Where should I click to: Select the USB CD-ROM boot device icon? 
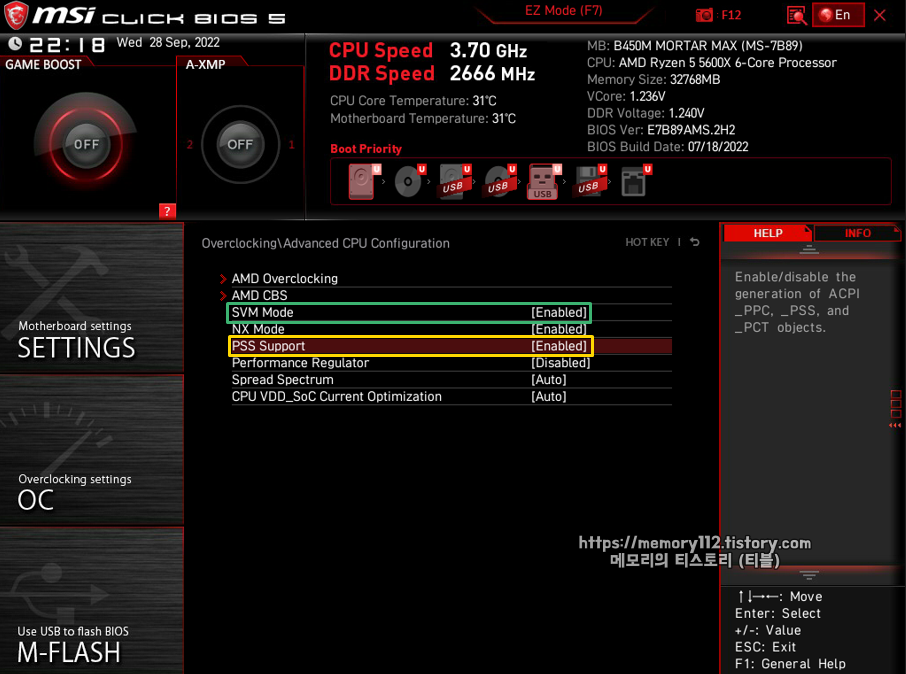coord(500,182)
